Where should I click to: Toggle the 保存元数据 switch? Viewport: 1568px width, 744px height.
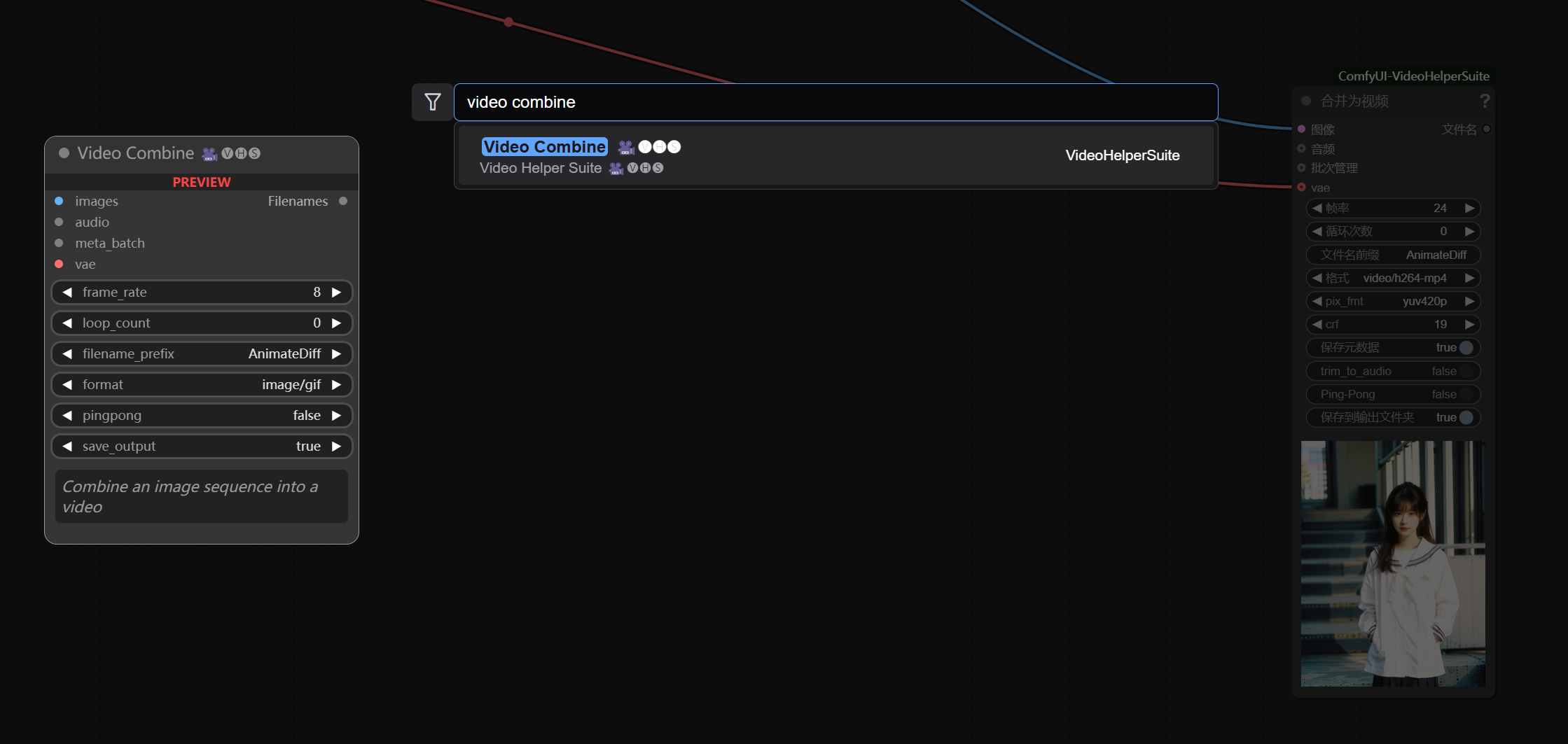1466,348
